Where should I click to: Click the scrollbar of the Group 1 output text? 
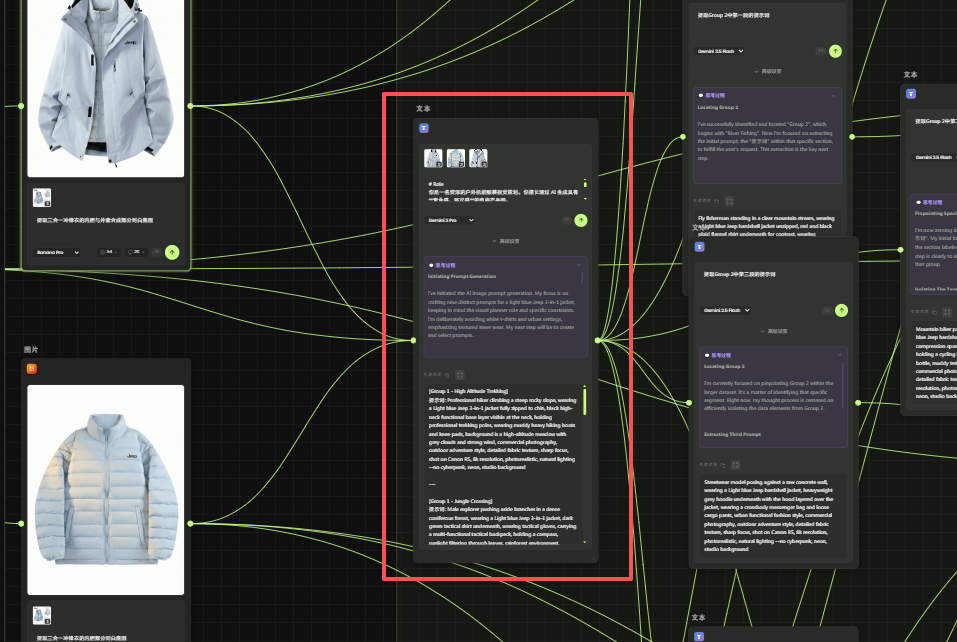coord(585,400)
